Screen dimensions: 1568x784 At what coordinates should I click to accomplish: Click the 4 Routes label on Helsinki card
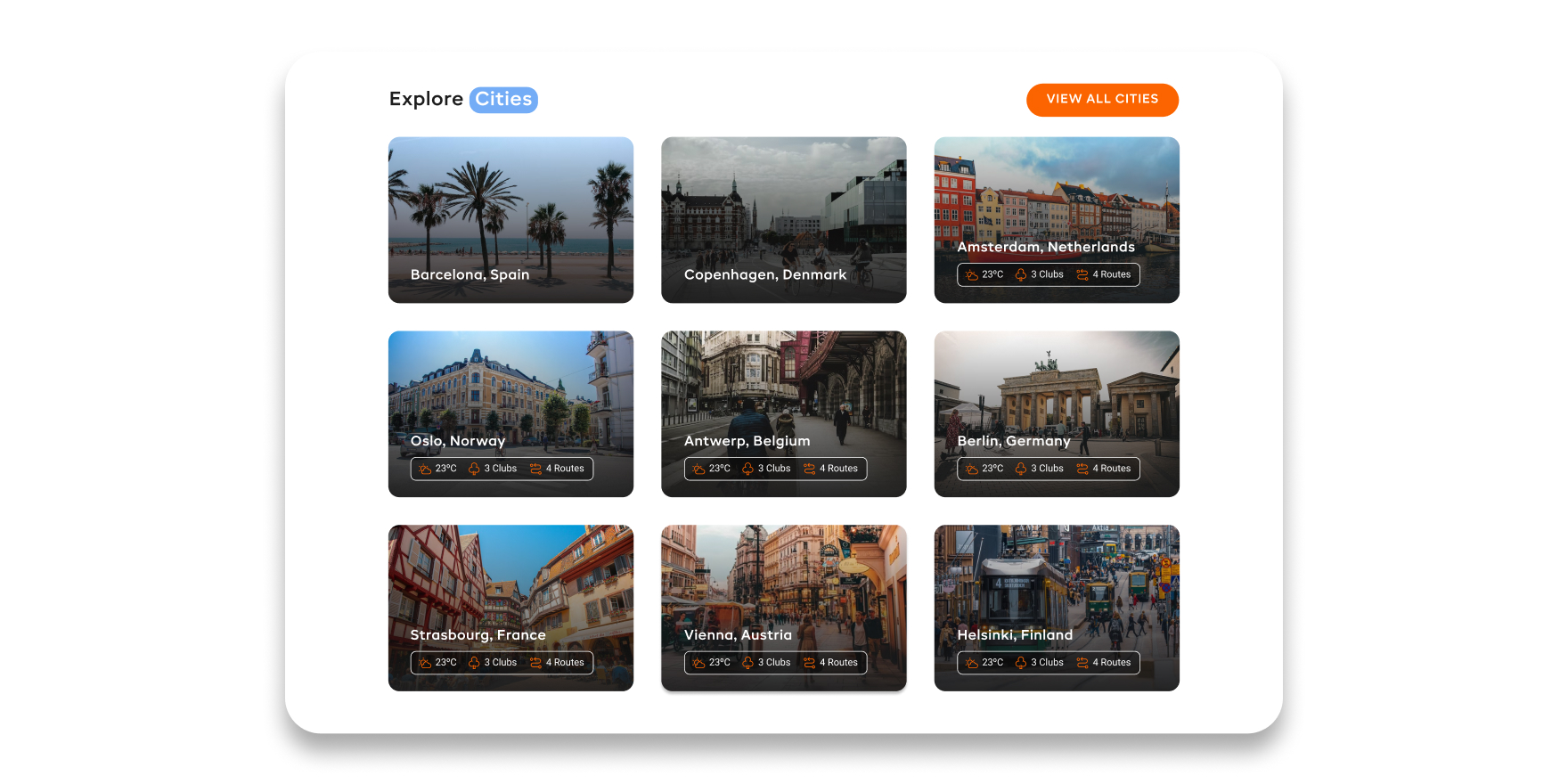coord(1111,663)
